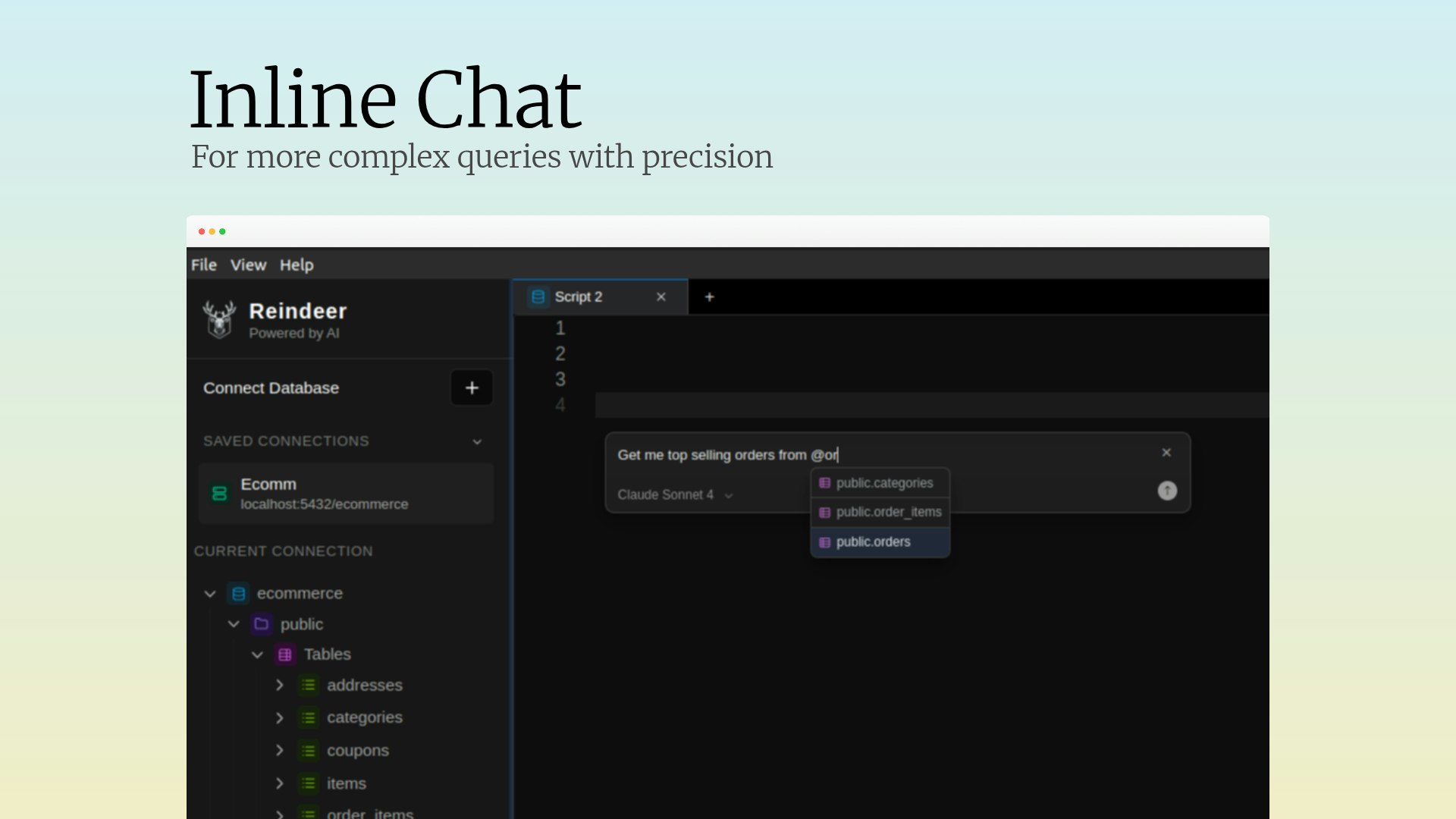
Task: Open the File menu
Action: pyautogui.click(x=203, y=265)
